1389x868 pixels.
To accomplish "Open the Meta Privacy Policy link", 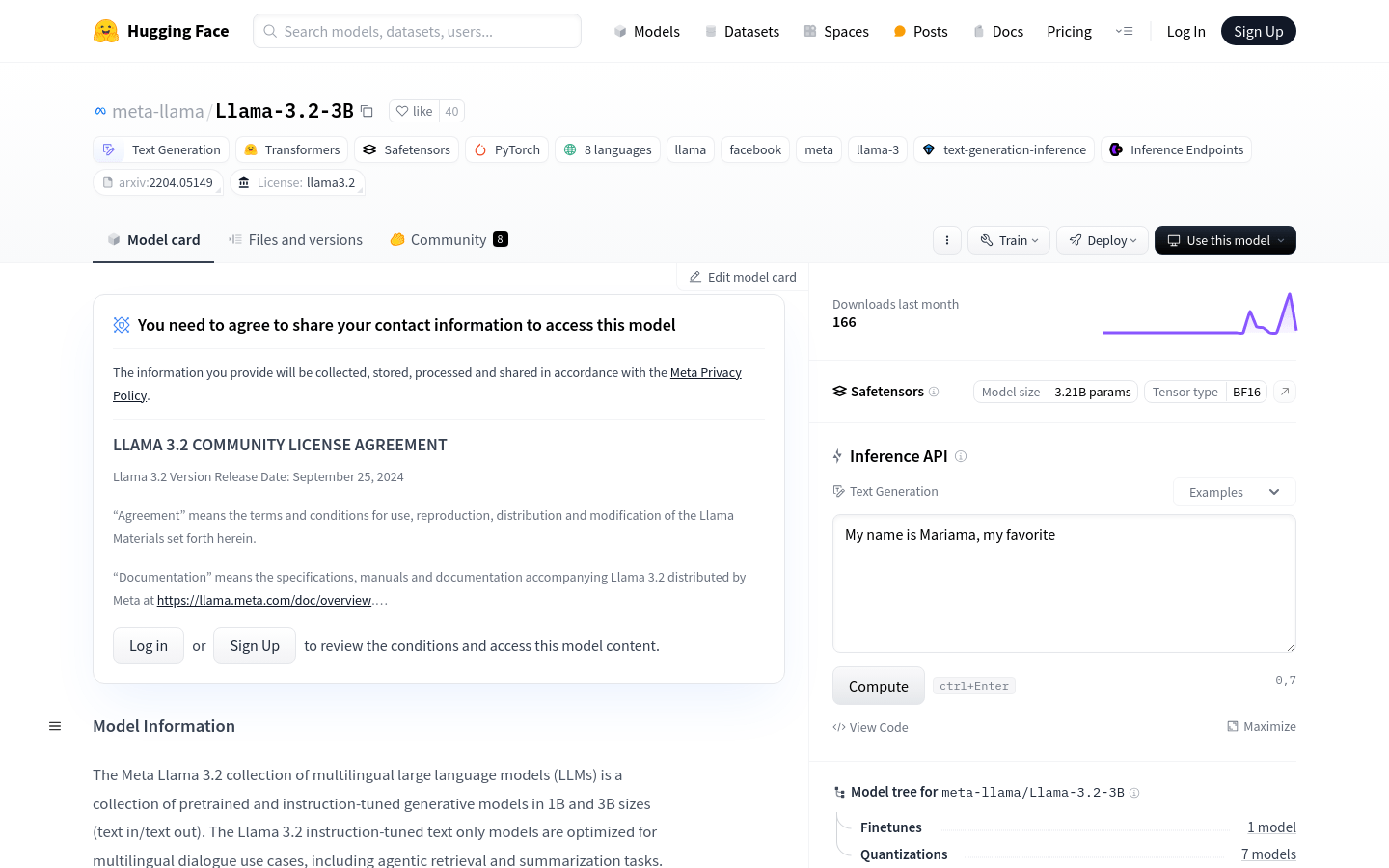I will (706, 372).
